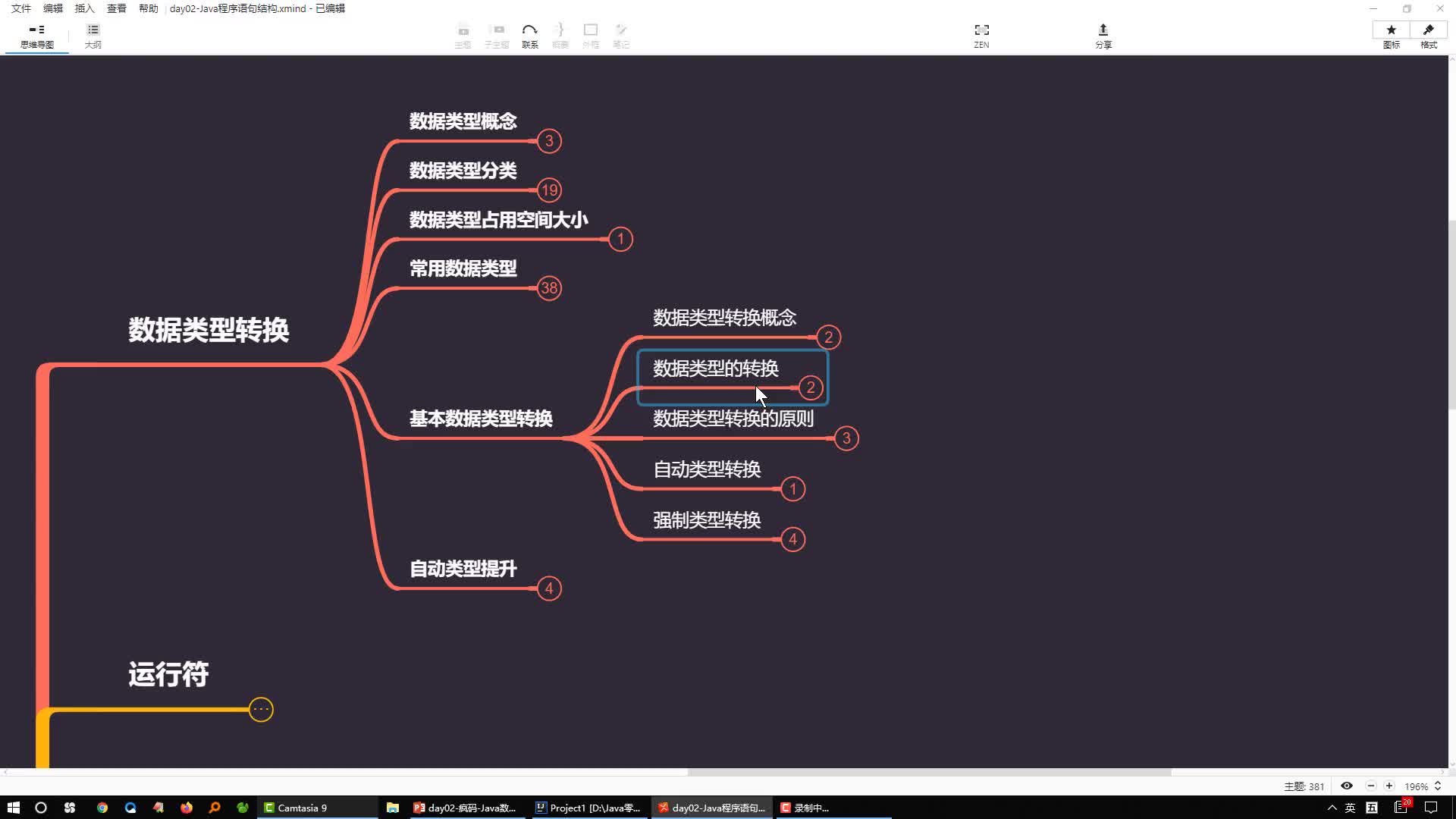This screenshot has height=819, width=1456.
Task: Open the 查看 menu
Action: (x=117, y=8)
